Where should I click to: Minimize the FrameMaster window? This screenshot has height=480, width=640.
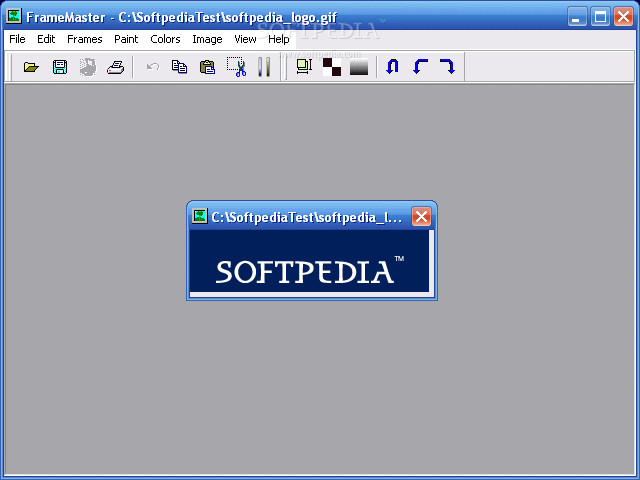(577, 17)
